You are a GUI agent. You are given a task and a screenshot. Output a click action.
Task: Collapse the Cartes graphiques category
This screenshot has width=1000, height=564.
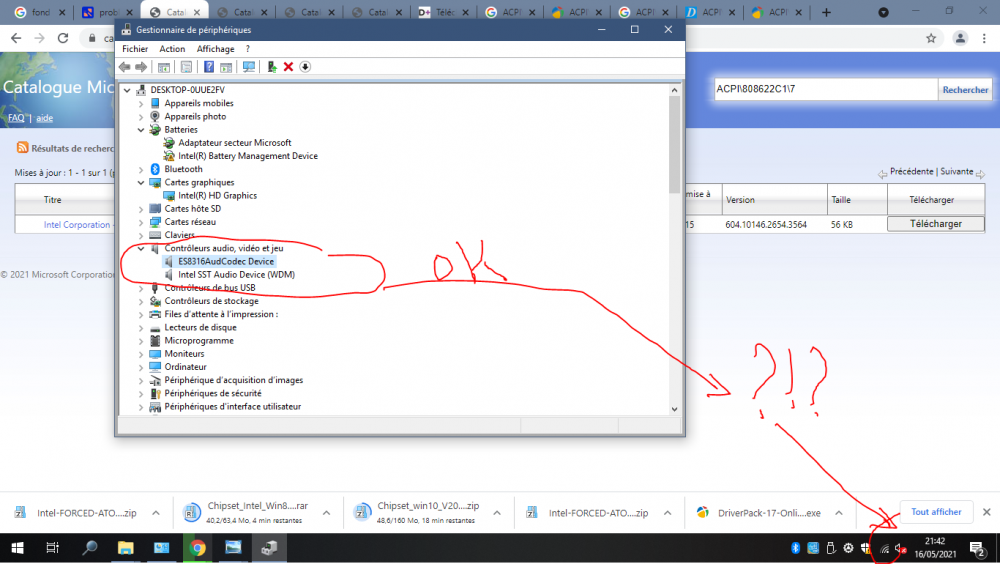[141, 182]
